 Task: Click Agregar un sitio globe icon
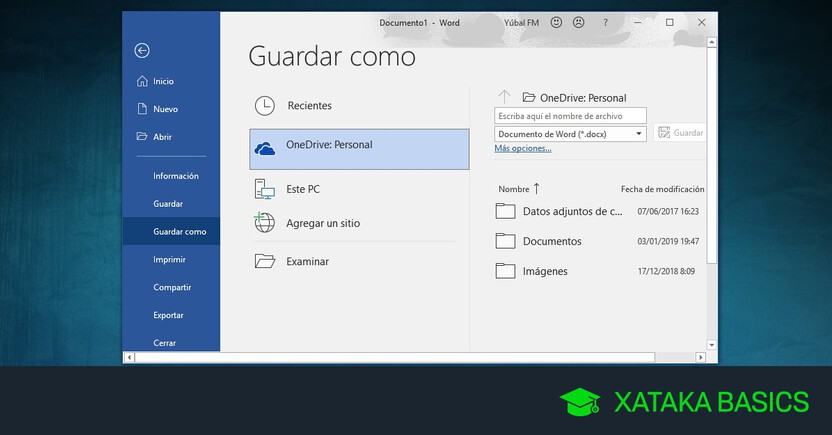[x=265, y=223]
